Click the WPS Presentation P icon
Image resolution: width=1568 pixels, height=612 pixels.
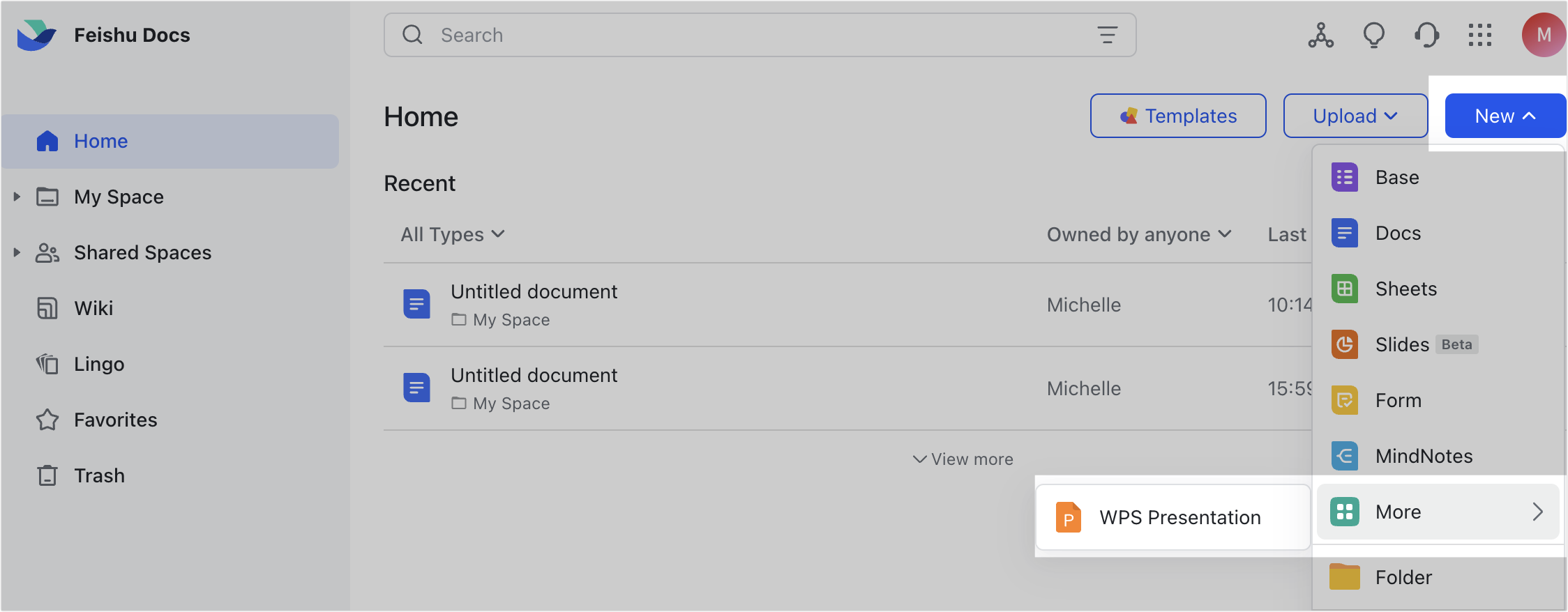(x=1068, y=517)
